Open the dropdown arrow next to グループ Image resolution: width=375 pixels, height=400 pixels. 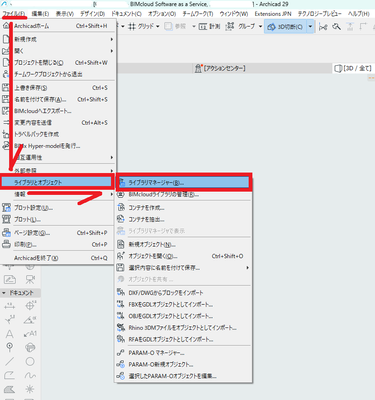(260, 26)
